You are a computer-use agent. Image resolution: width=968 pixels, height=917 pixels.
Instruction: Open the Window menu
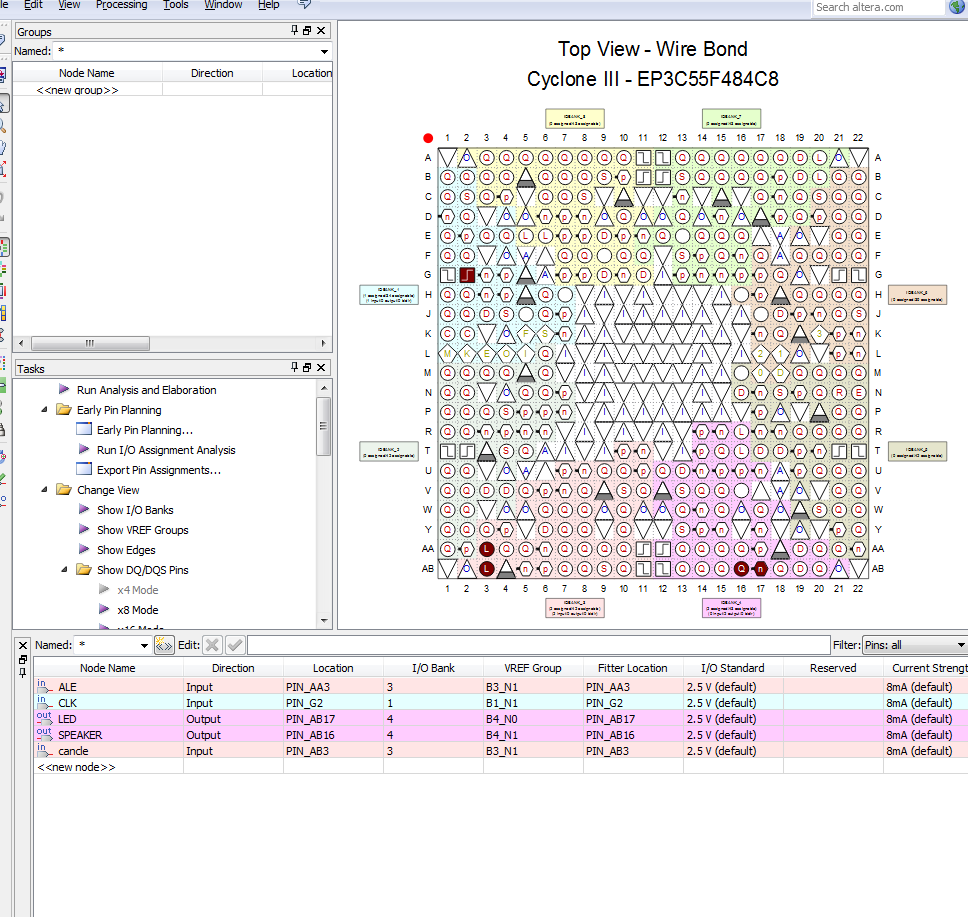coord(223,5)
